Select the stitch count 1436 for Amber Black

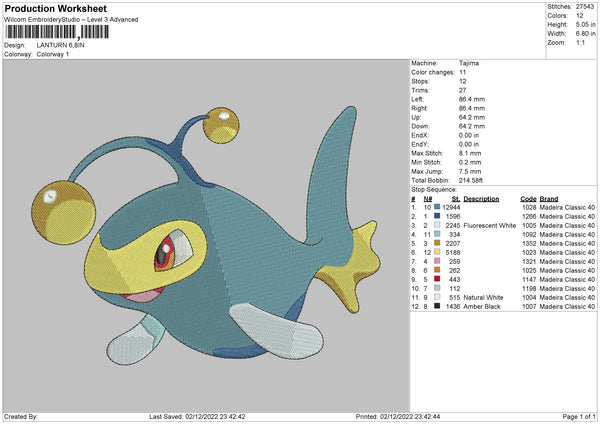click(453, 307)
